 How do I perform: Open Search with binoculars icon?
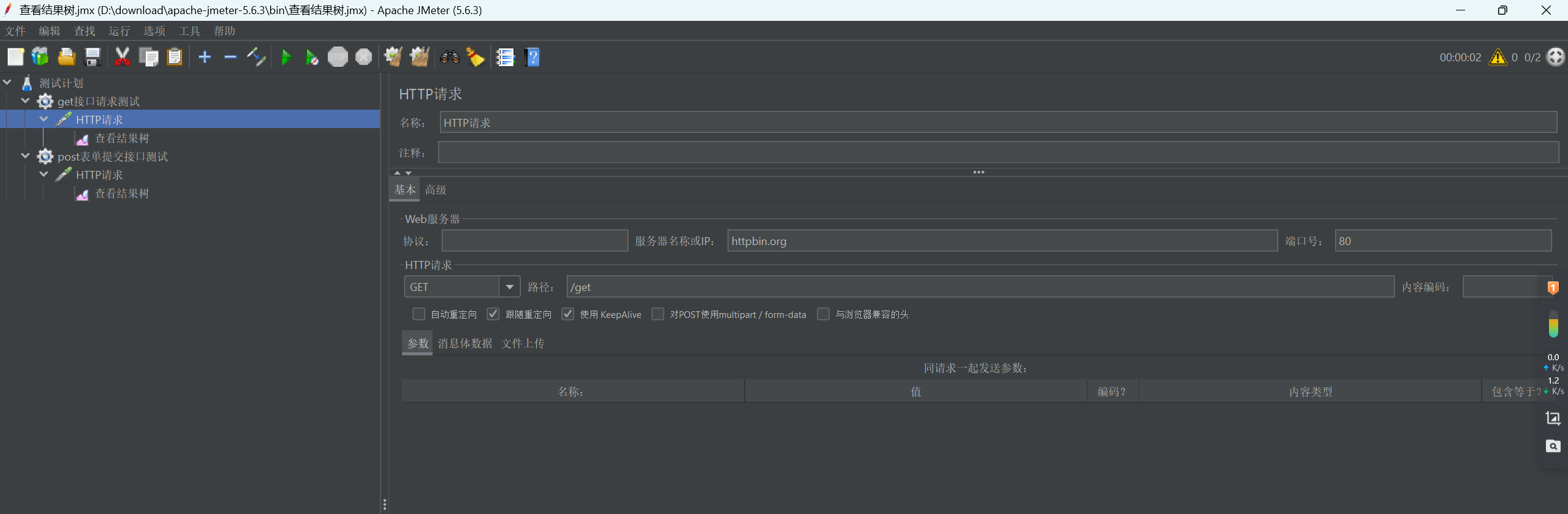[450, 57]
